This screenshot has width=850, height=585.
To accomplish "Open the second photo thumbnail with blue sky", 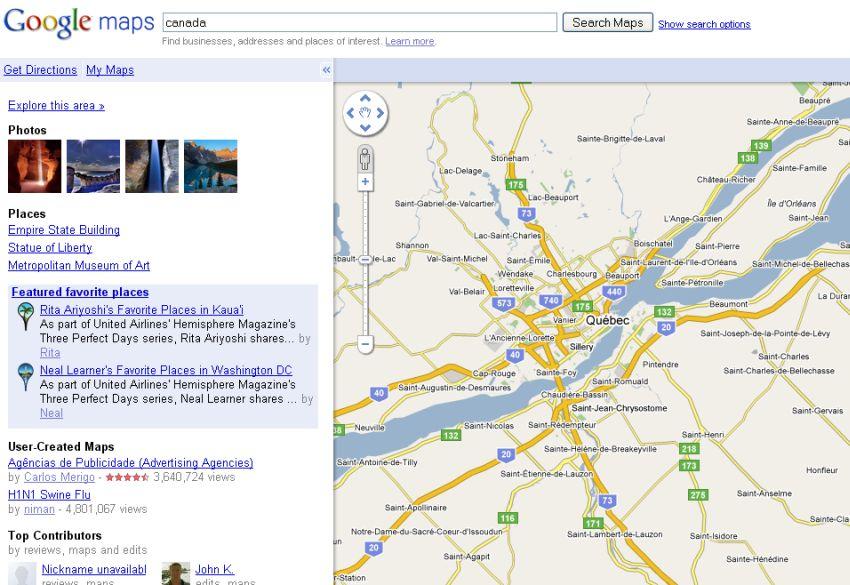I will (93, 166).
